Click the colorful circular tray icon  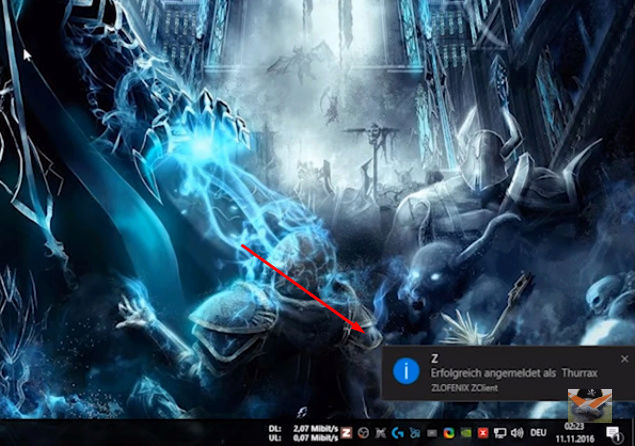[x=449, y=433]
